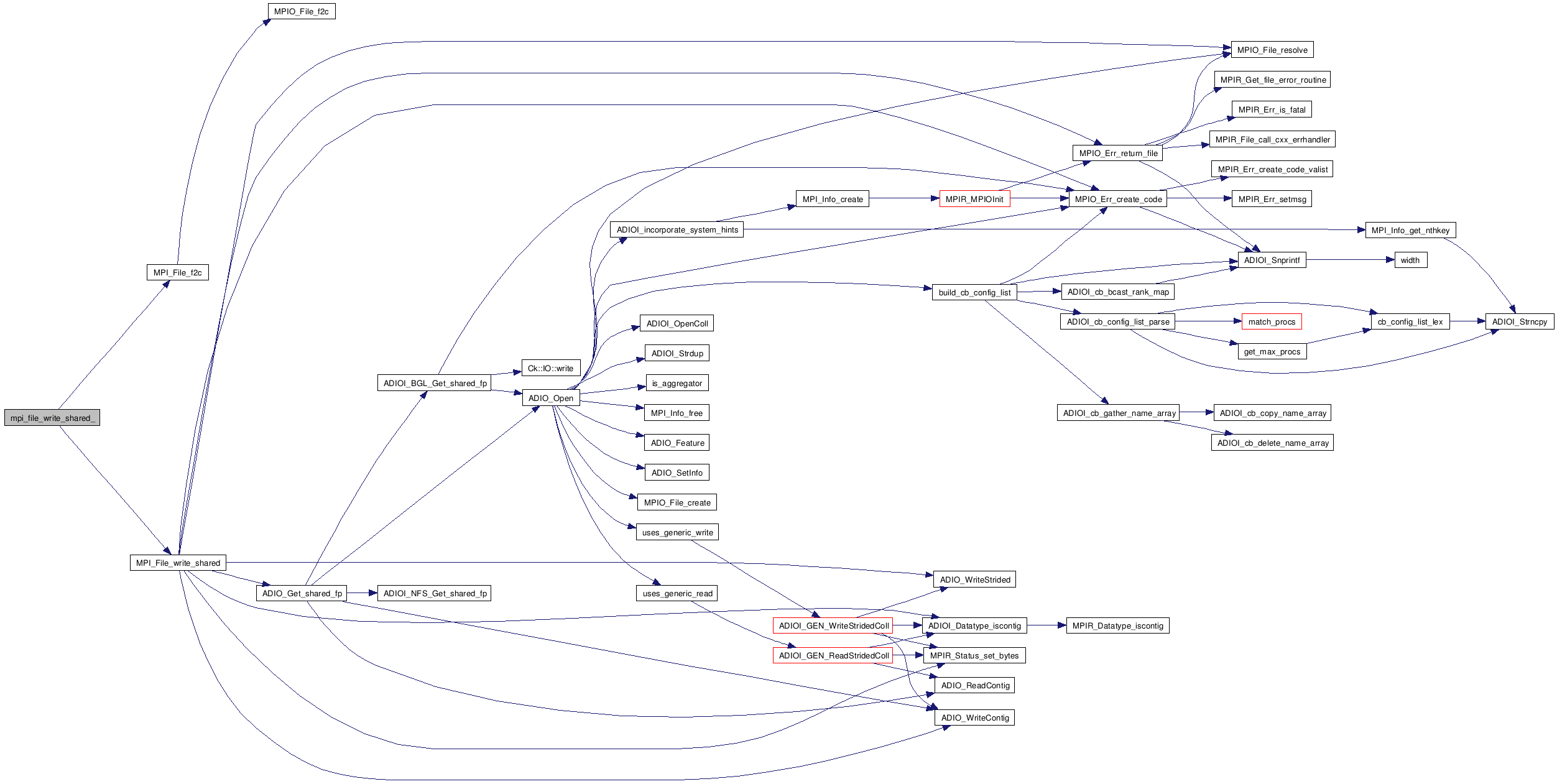Click the MPI_Info_get_nthkey node
The width and height of the screenshot is (1557, 784).
click(1410, 230)
